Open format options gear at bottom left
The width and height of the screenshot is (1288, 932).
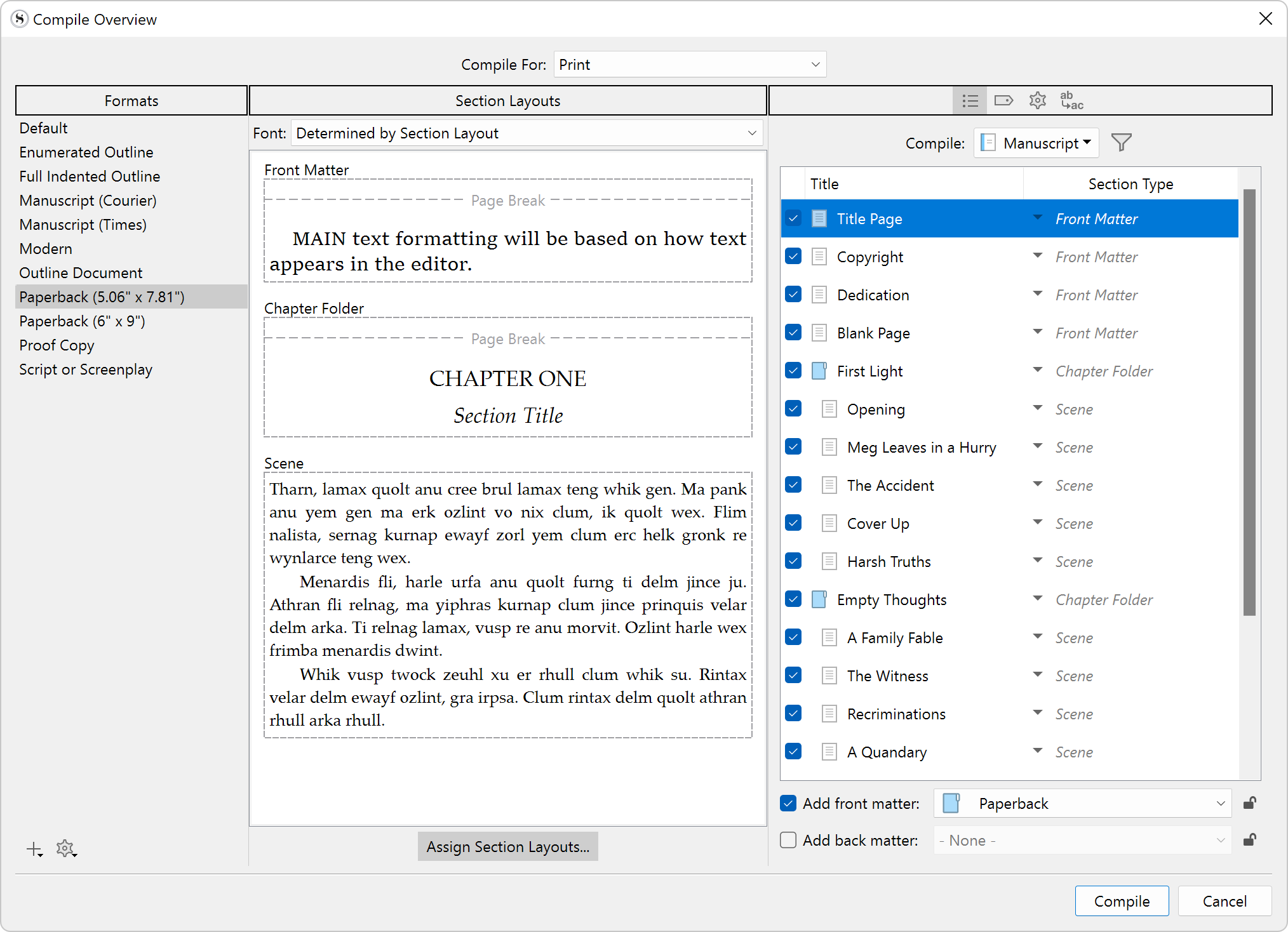point(65,848)
